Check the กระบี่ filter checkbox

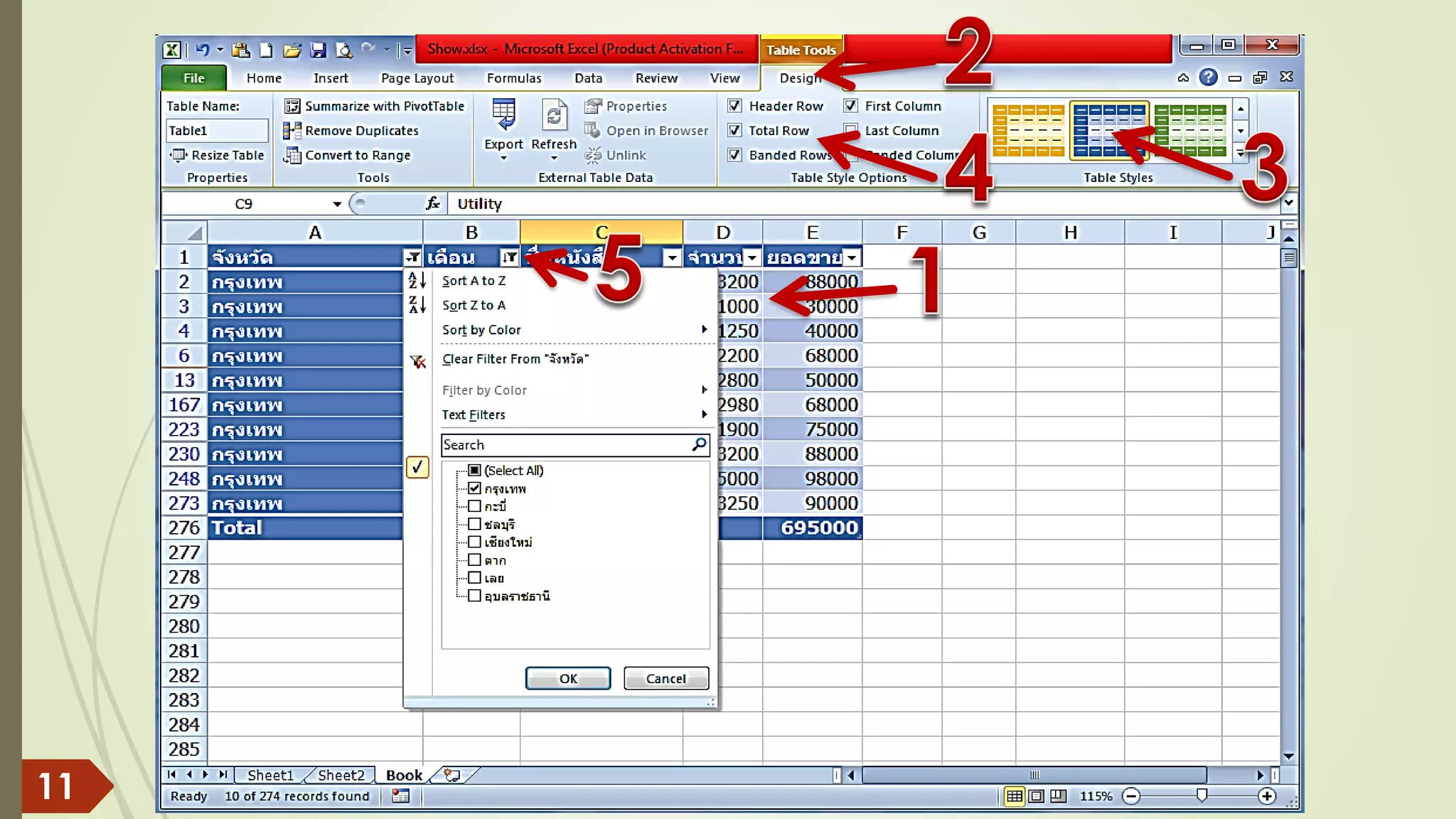pos(475,506)
